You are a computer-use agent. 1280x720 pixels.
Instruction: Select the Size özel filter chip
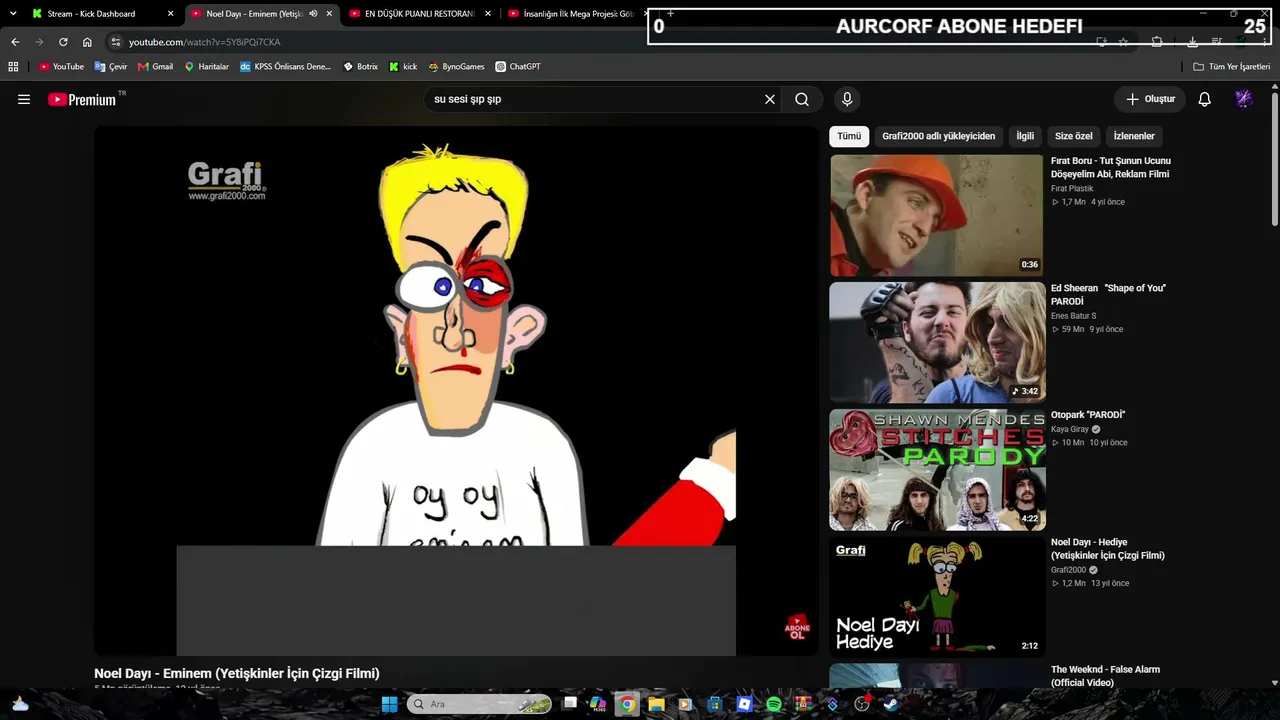(1074, 136)
